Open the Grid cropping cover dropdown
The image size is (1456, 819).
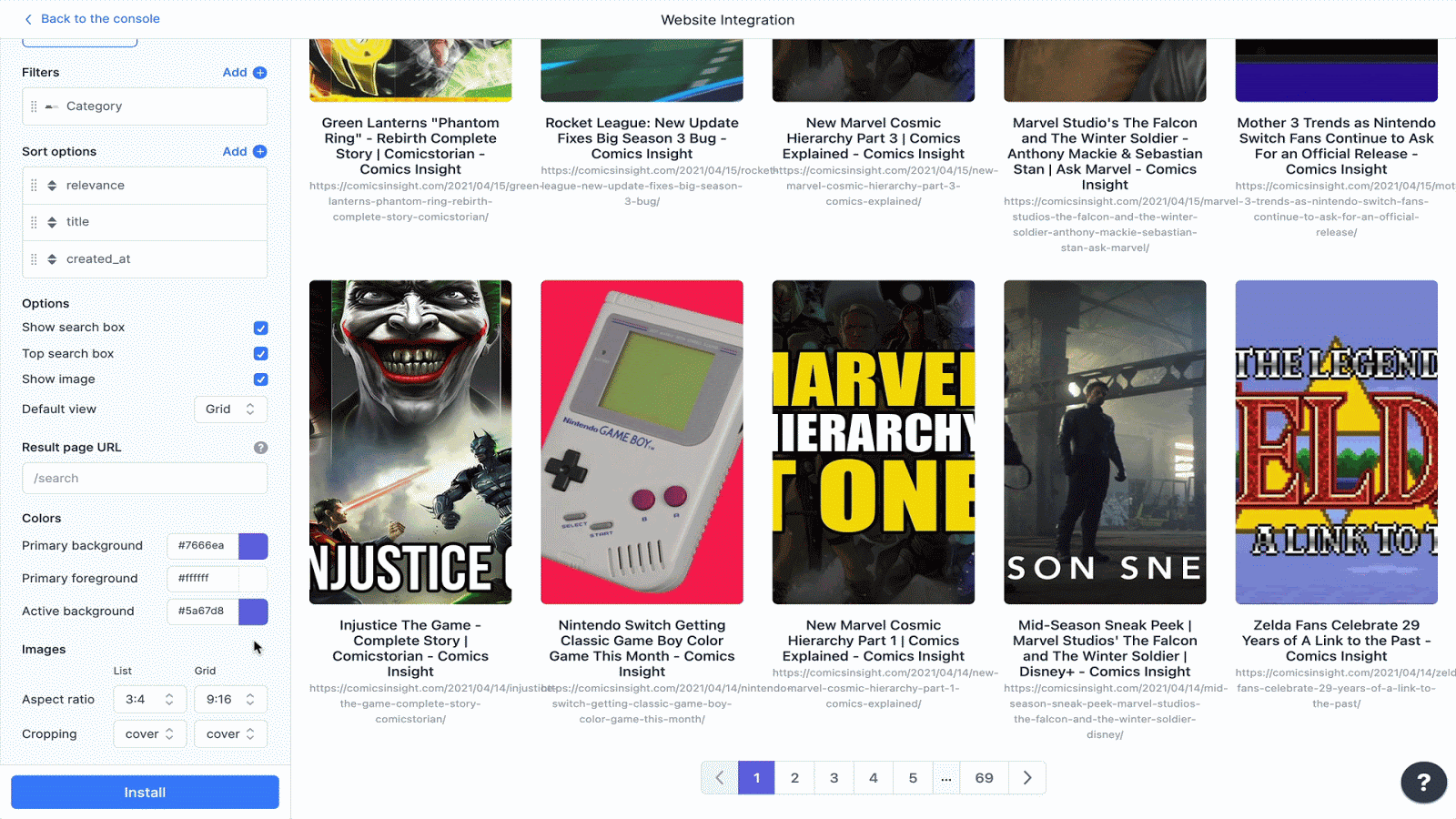pos(231,734)
